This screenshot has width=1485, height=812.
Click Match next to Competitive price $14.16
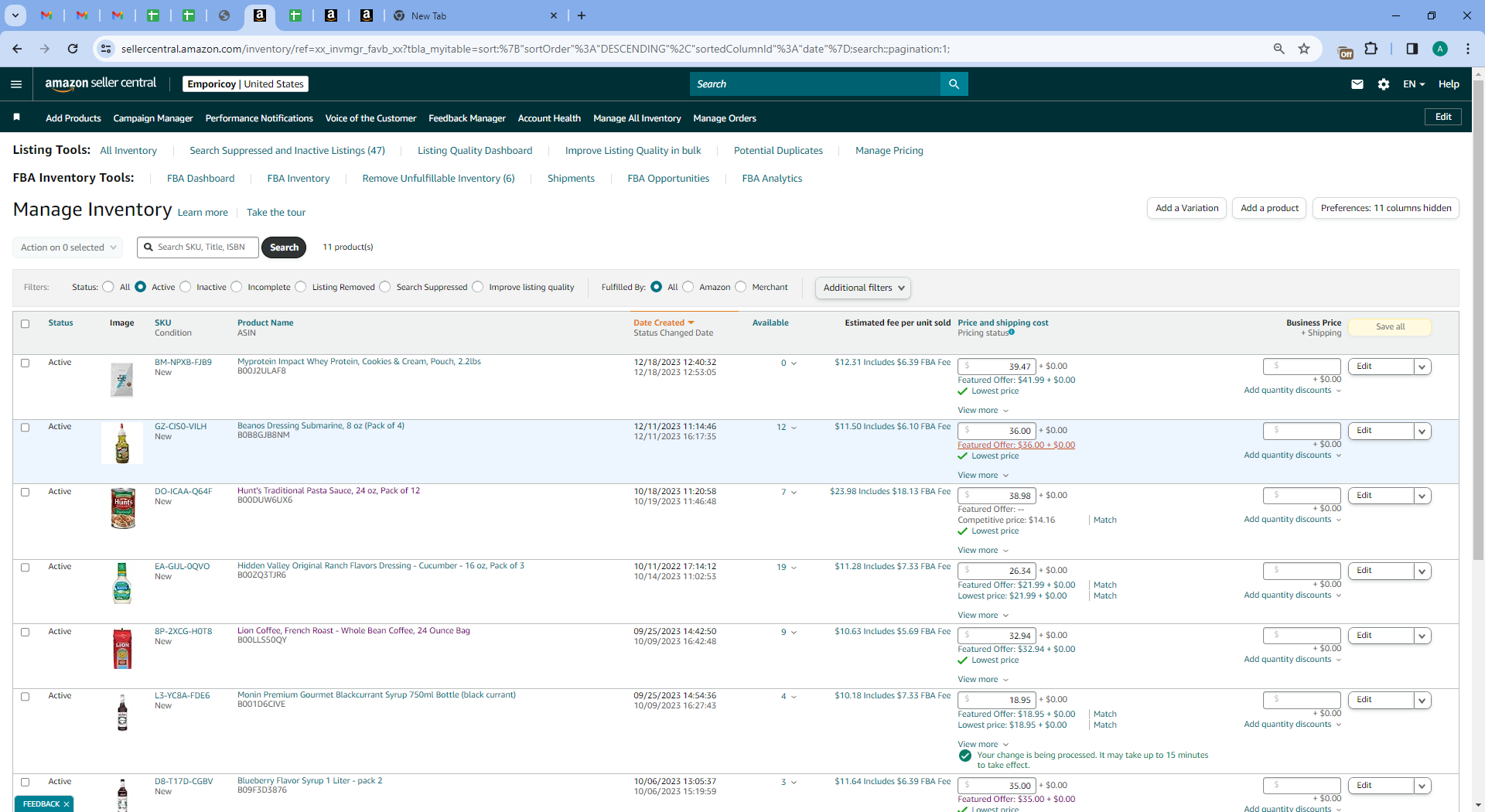pyautogui.click(x=1104, y=520)
